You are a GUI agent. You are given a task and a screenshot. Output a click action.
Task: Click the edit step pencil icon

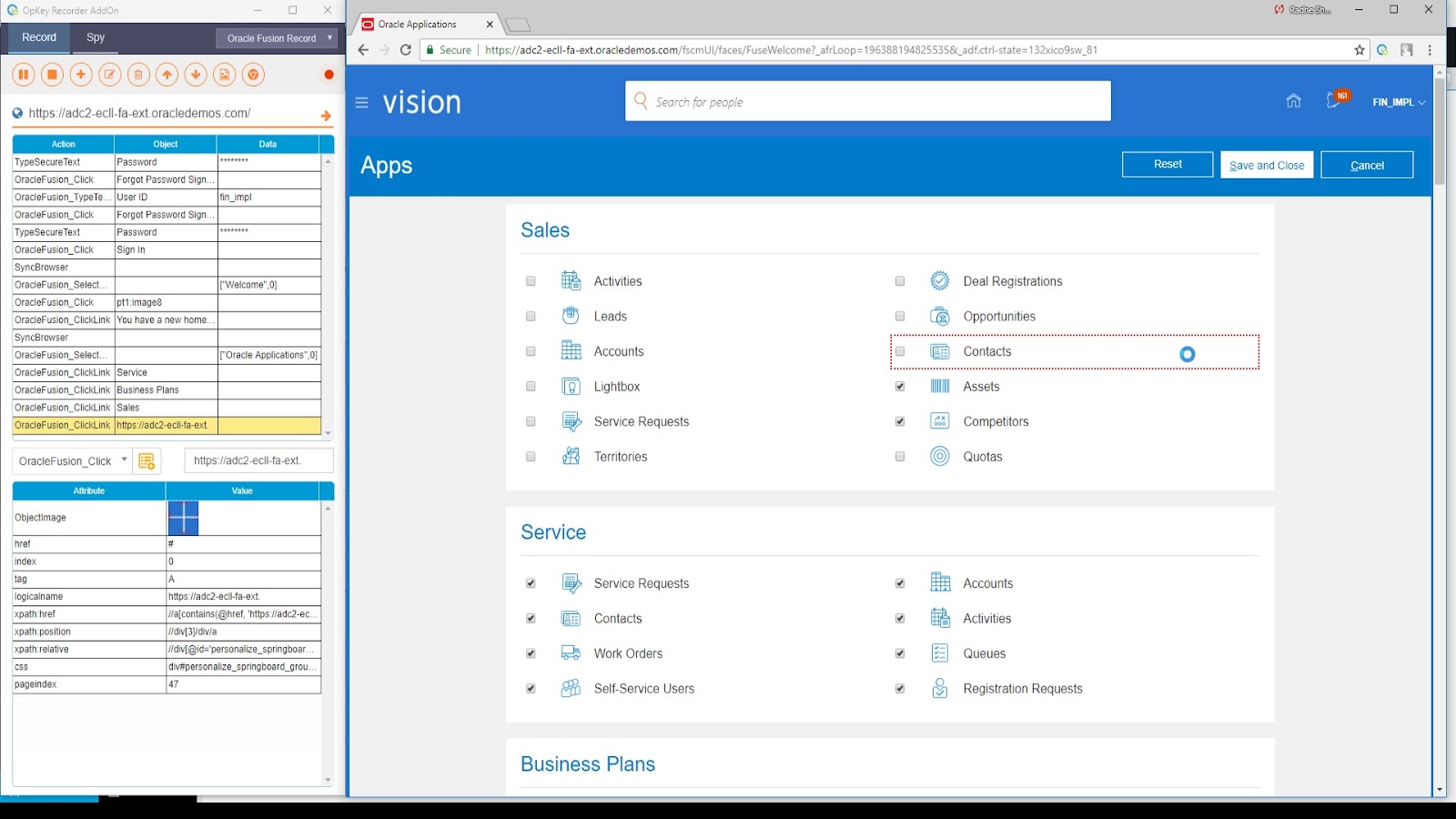coord(110,75)
